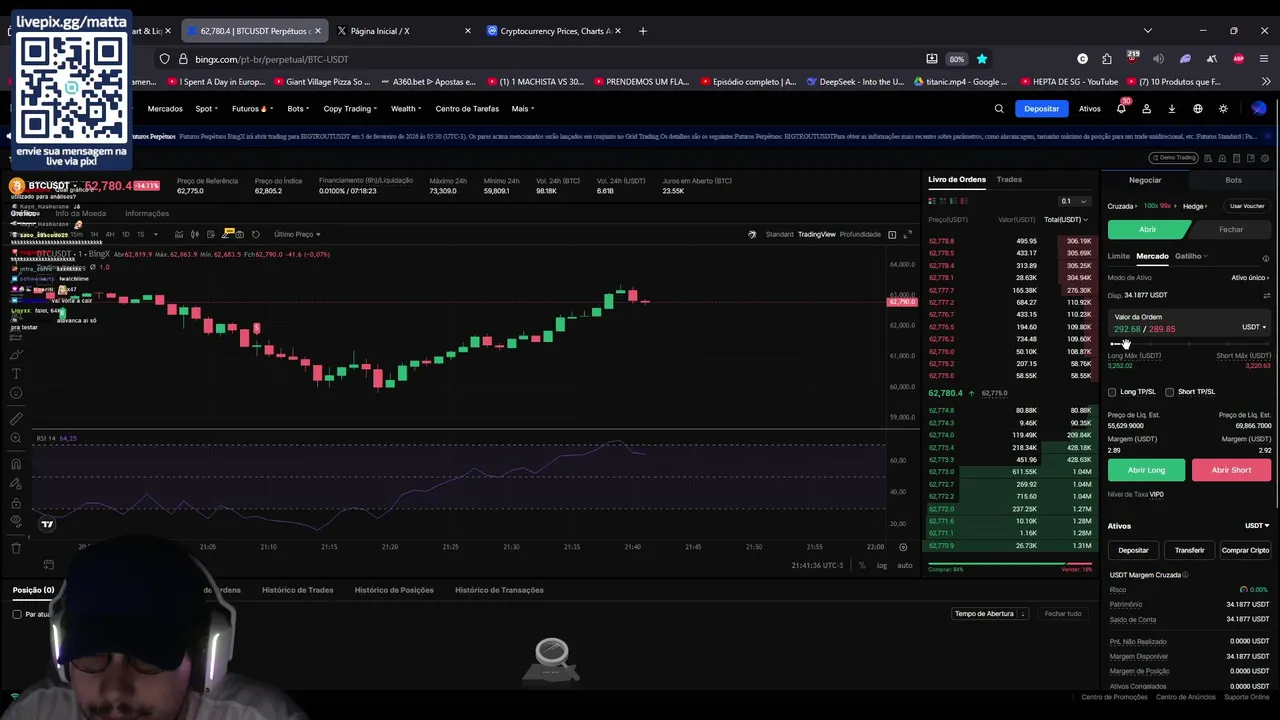Click the Usar Voucher button
The image size is (1280, 720).
tap(1247, 206)
